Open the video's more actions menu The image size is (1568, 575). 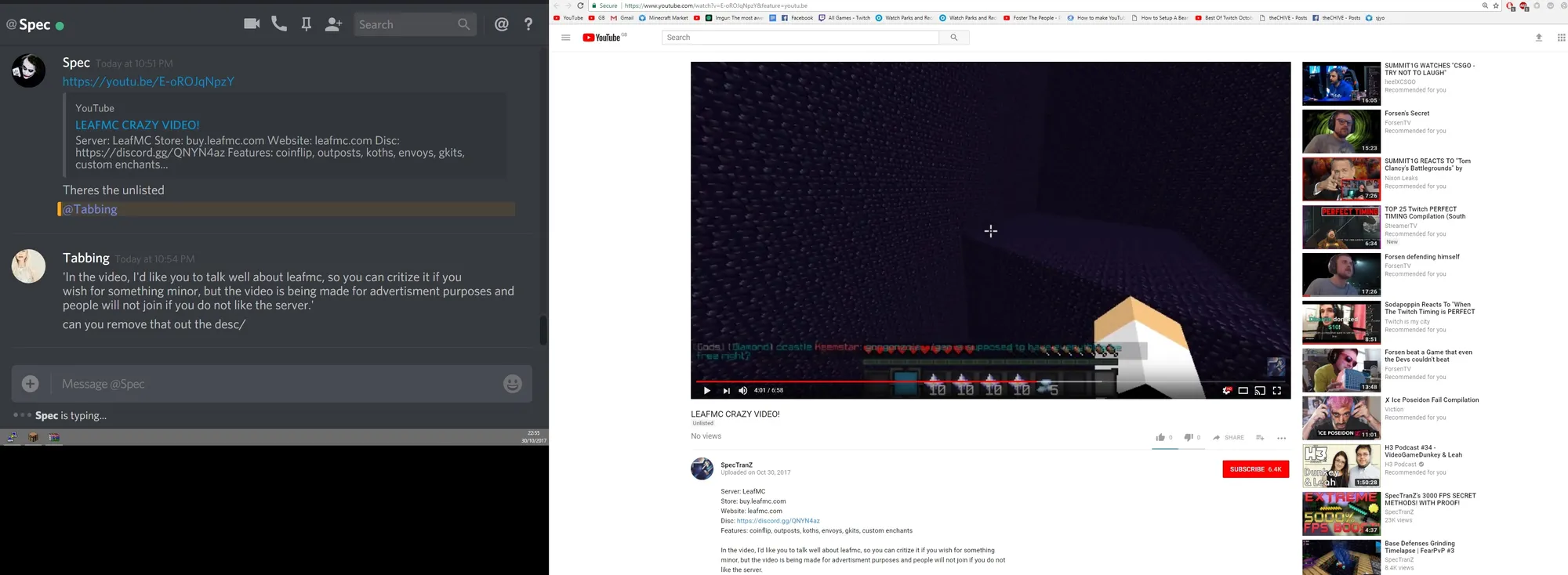[x=1281, y=438]
